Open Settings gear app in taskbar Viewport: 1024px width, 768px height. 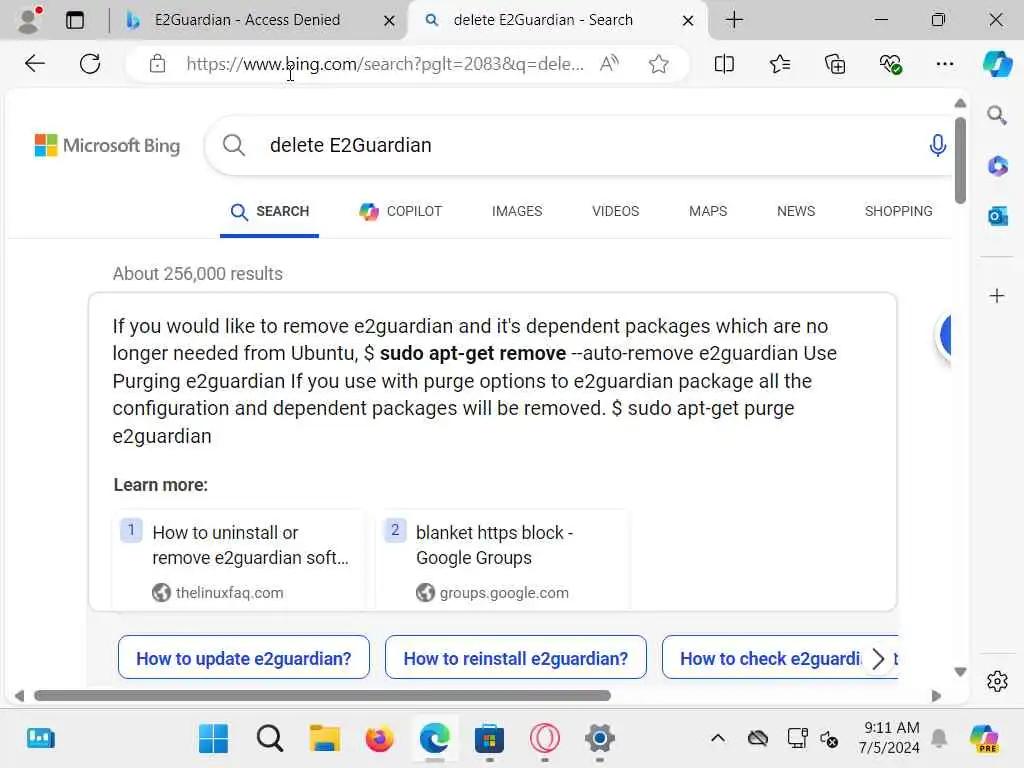point(600,739)
